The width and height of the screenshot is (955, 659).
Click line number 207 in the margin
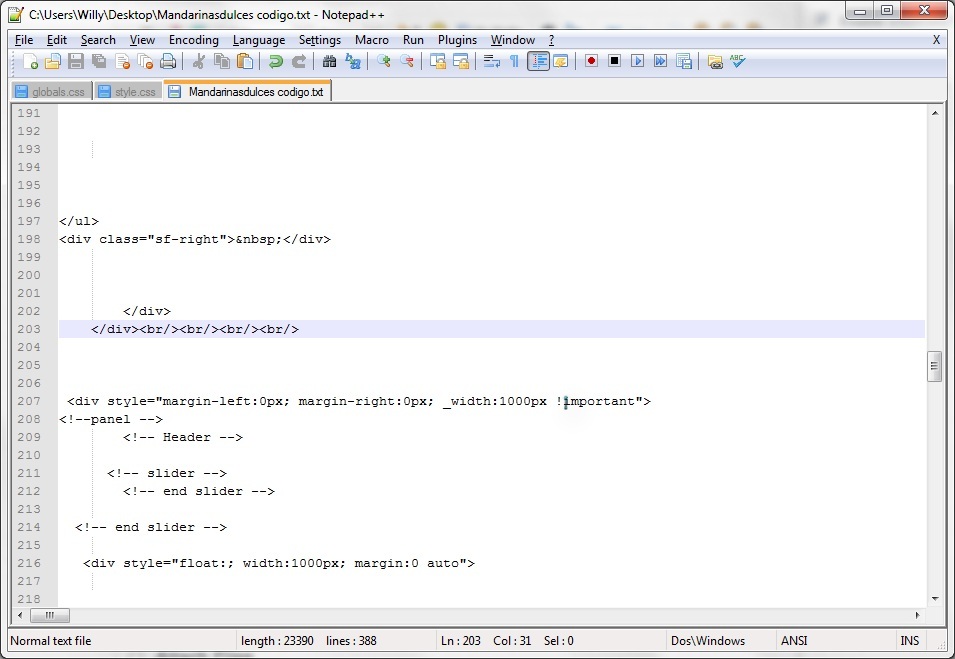click(29, 401)
